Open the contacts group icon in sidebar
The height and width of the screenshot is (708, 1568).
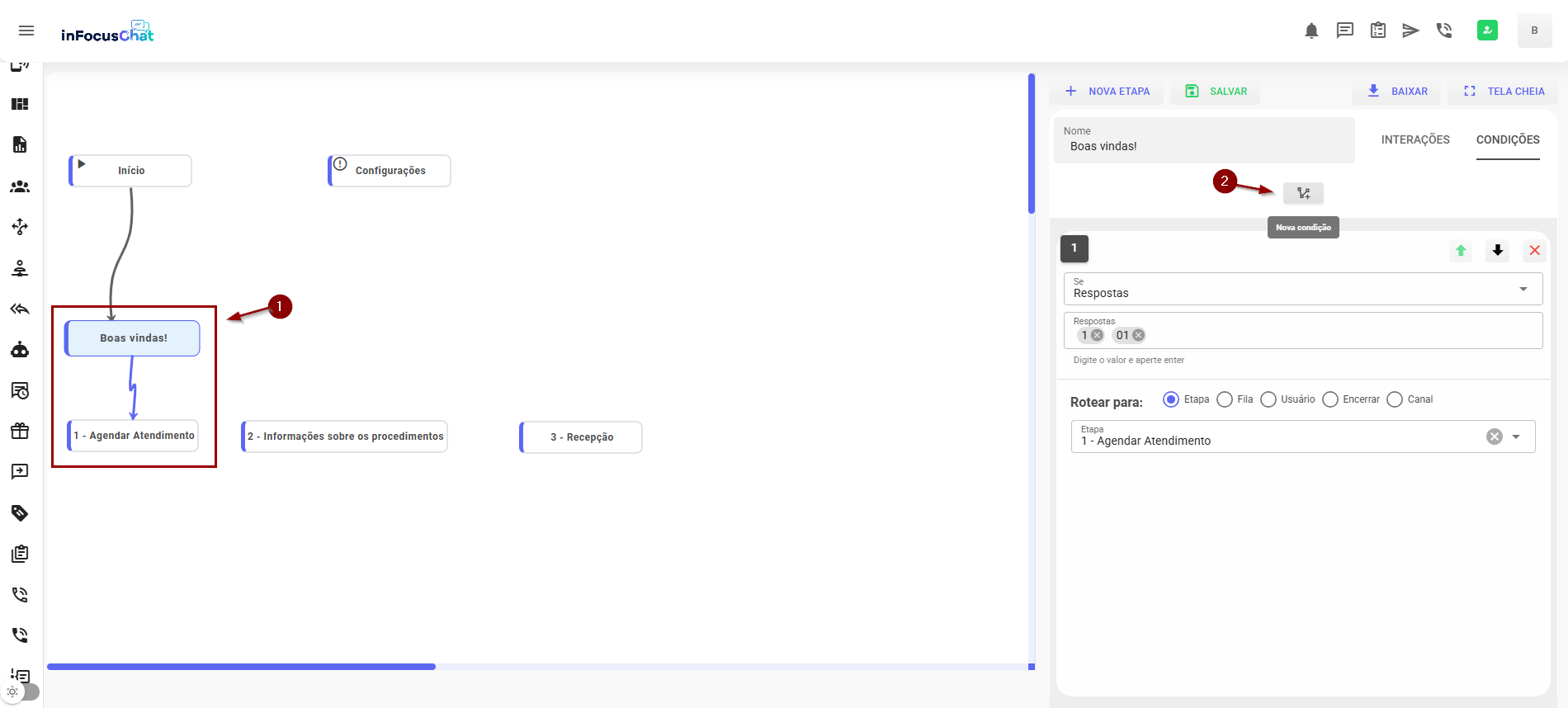[20, 186]
